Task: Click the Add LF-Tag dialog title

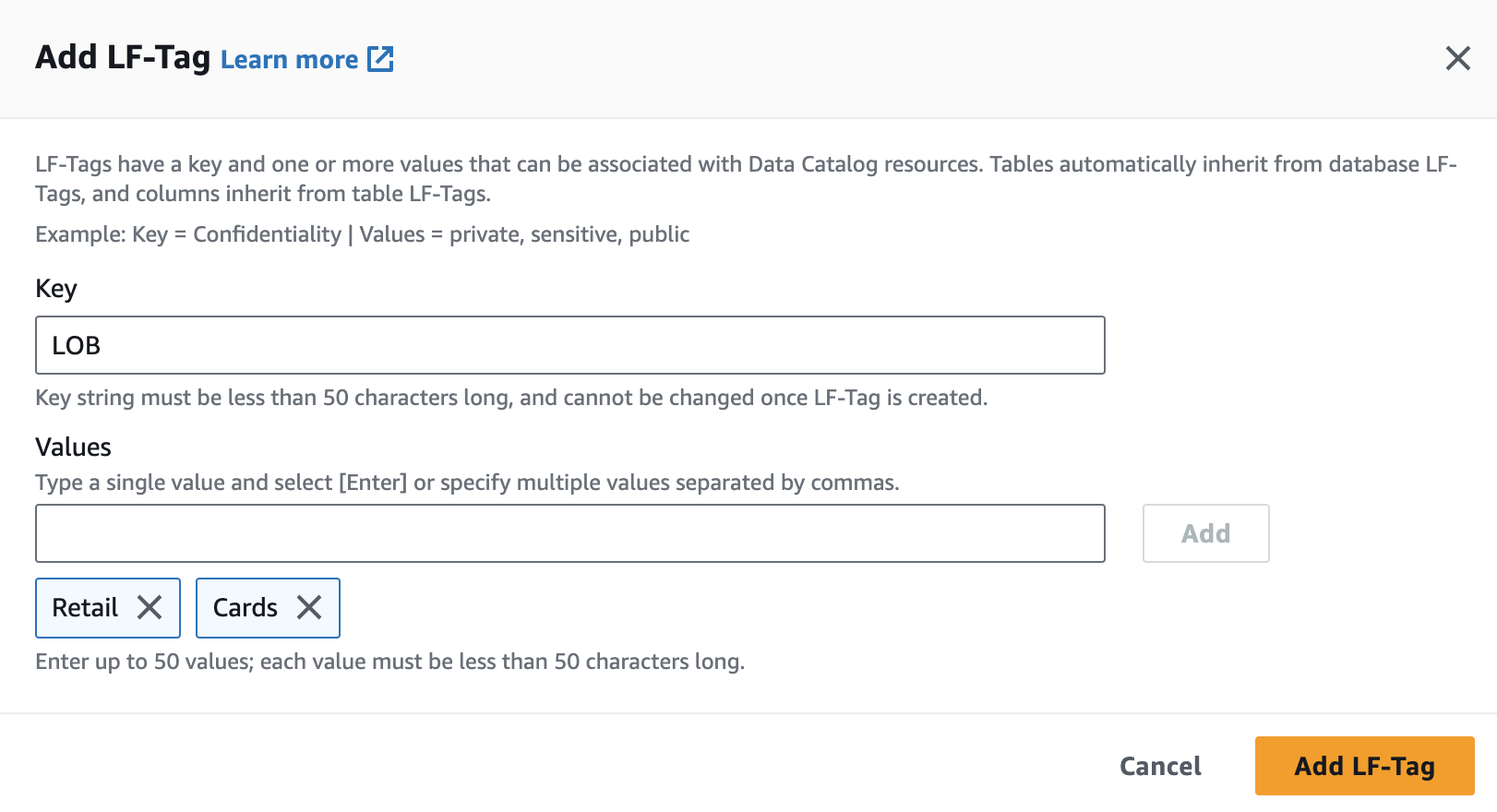Action: click(x=123, y=57)
